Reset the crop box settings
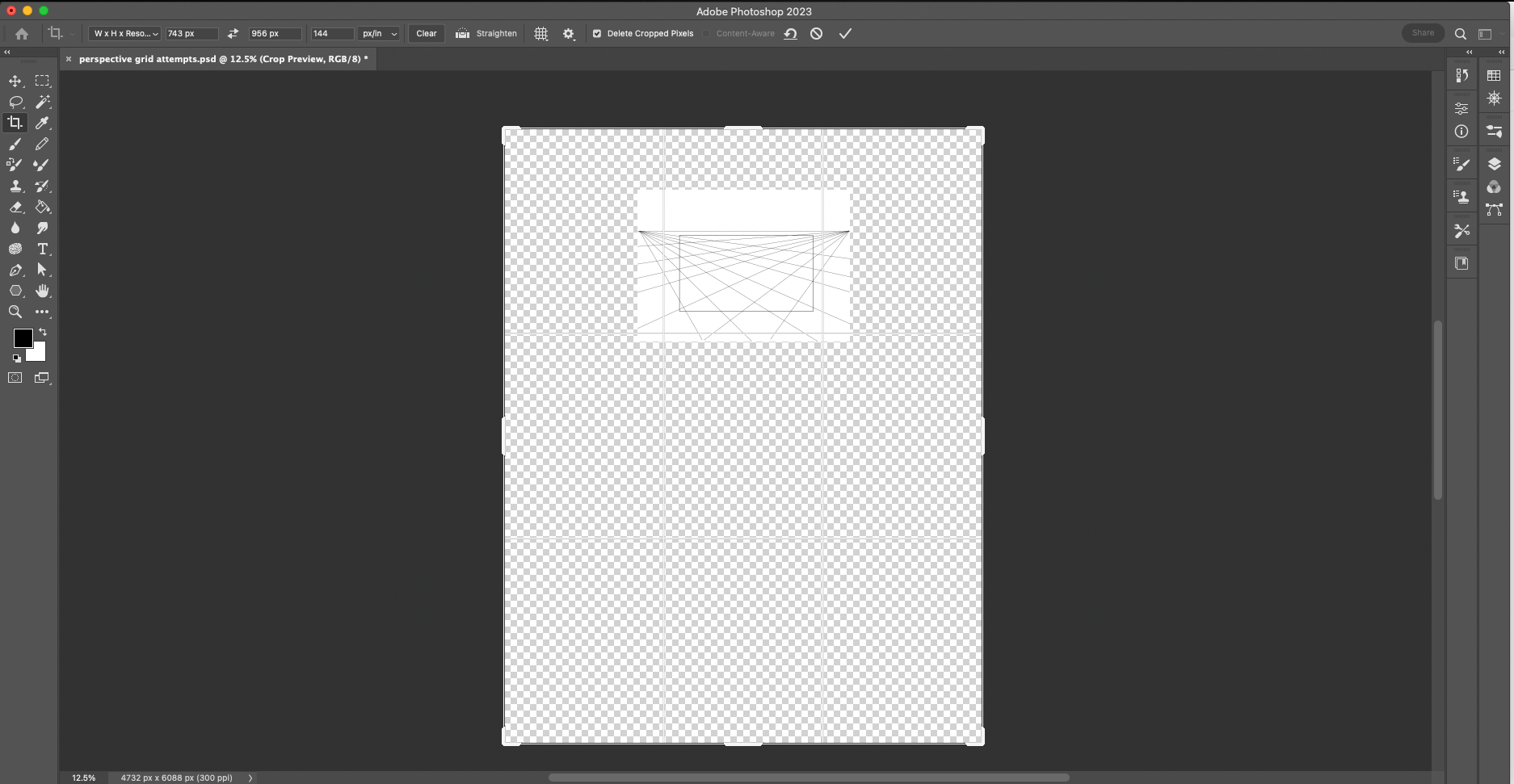The image size is (1514, 784). click(790, 34)
